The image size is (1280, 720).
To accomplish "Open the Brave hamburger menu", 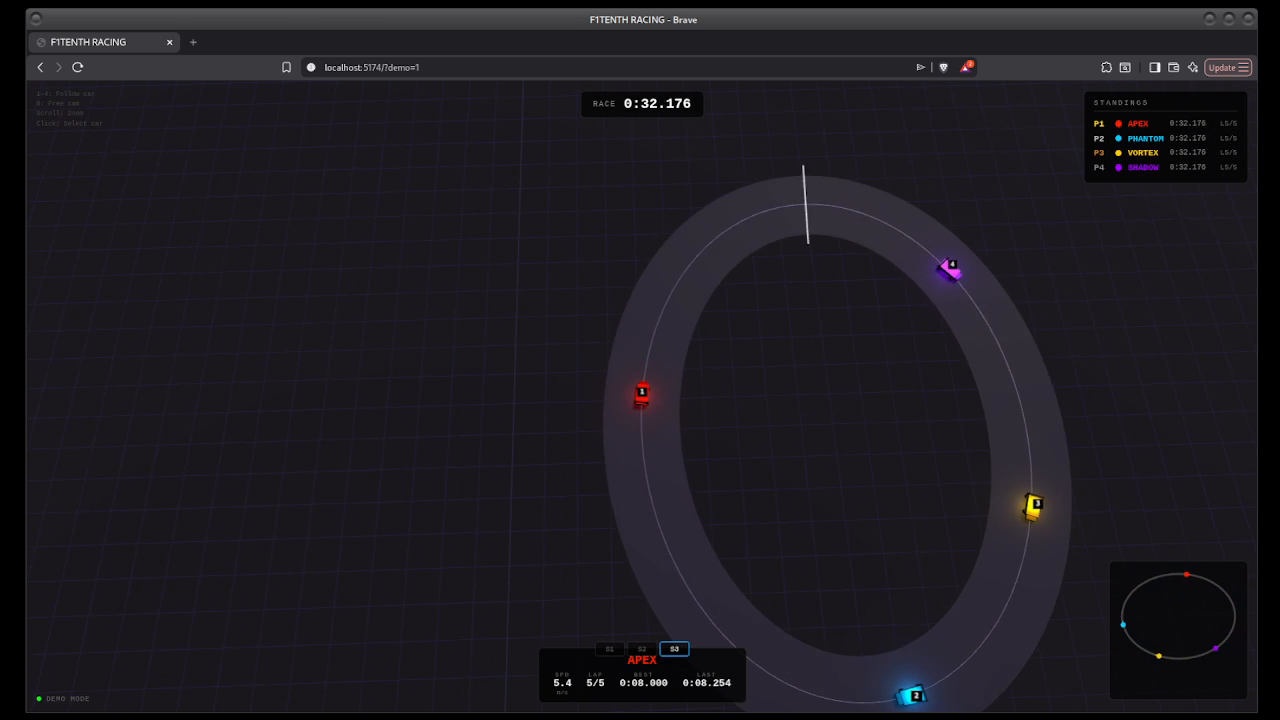I will tap(1243, 67).
